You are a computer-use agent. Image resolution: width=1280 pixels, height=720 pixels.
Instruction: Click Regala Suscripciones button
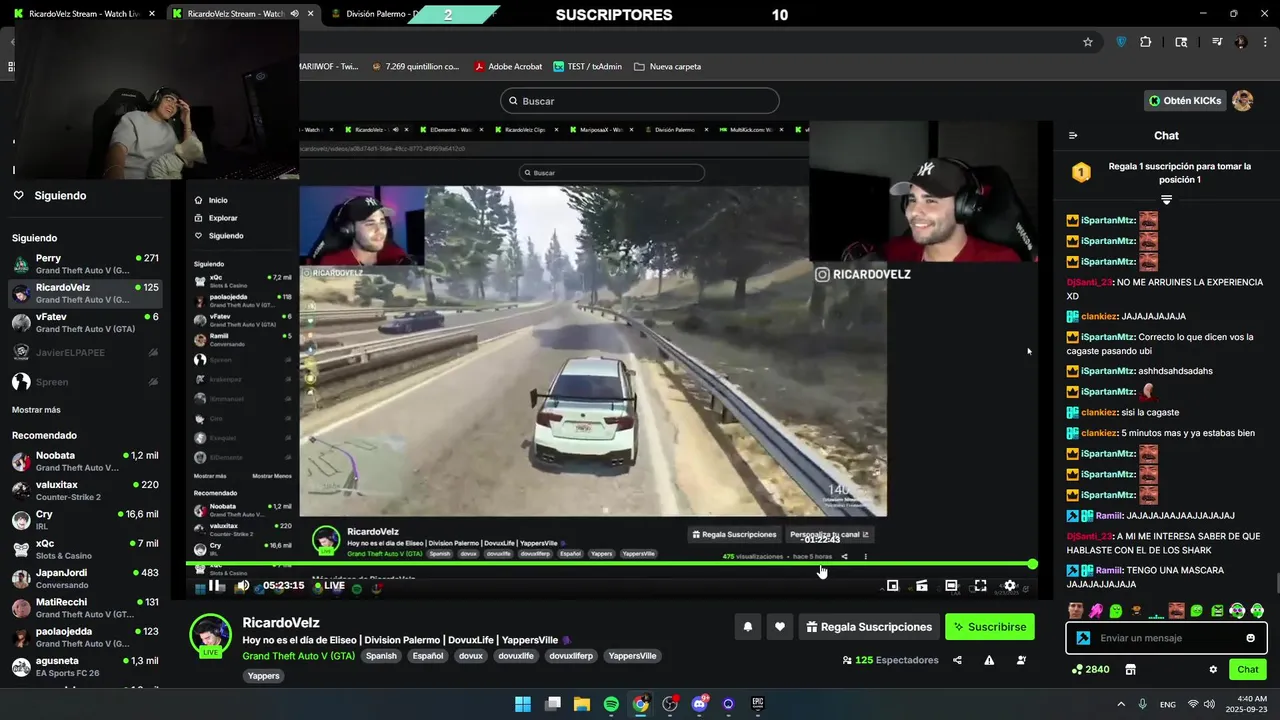tap(869, 627)
